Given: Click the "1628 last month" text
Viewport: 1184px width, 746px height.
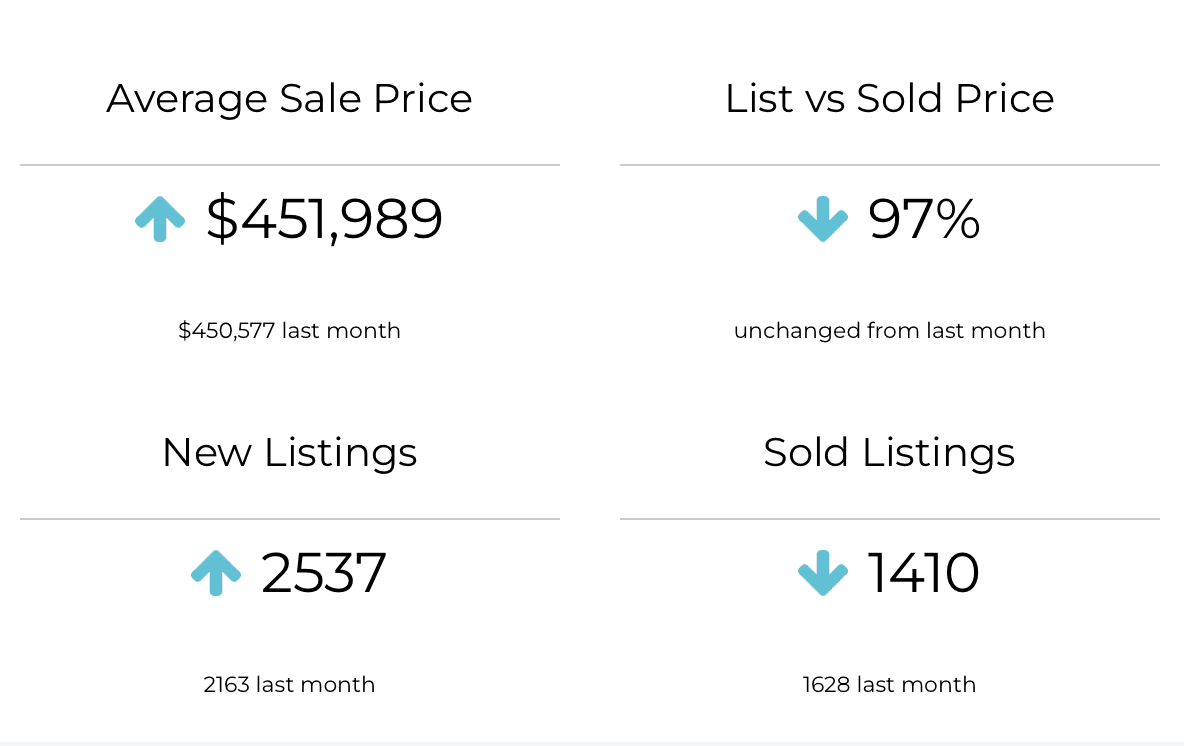Looking at the screenshot, I should click(x=889, y=685).
